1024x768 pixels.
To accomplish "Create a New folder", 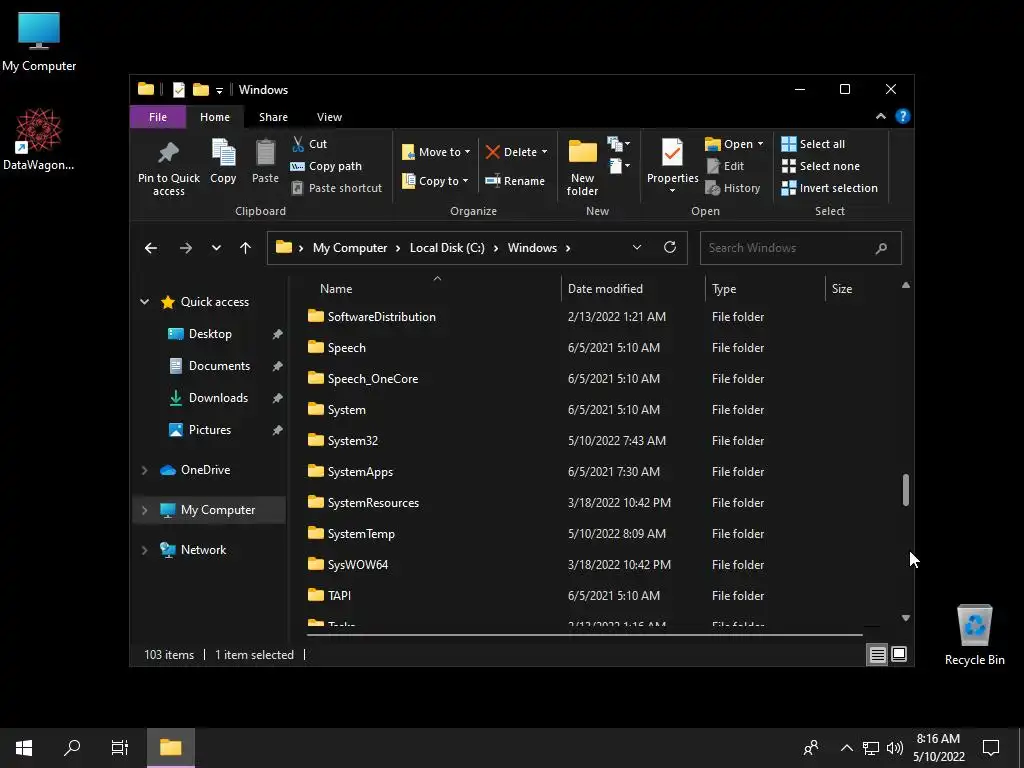I will pos(583,168).
